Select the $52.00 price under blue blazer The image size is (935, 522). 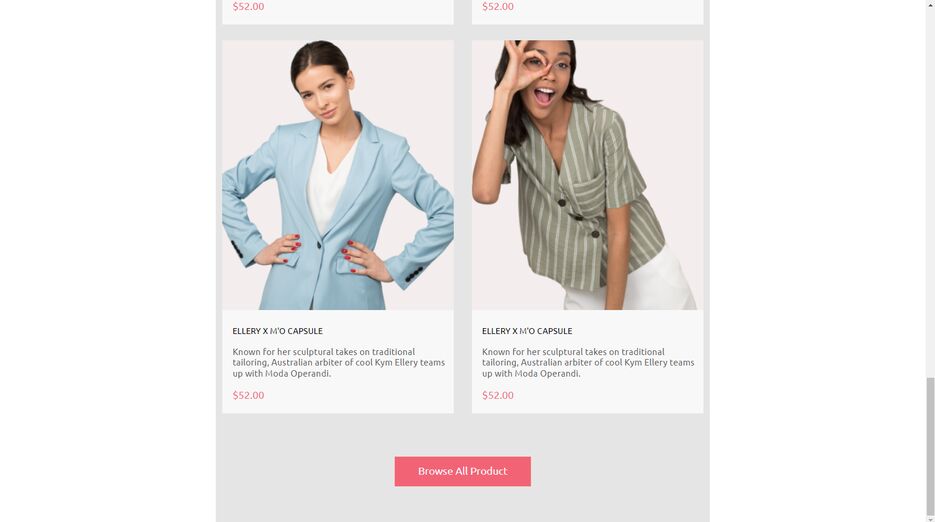(x=248, y=395)
